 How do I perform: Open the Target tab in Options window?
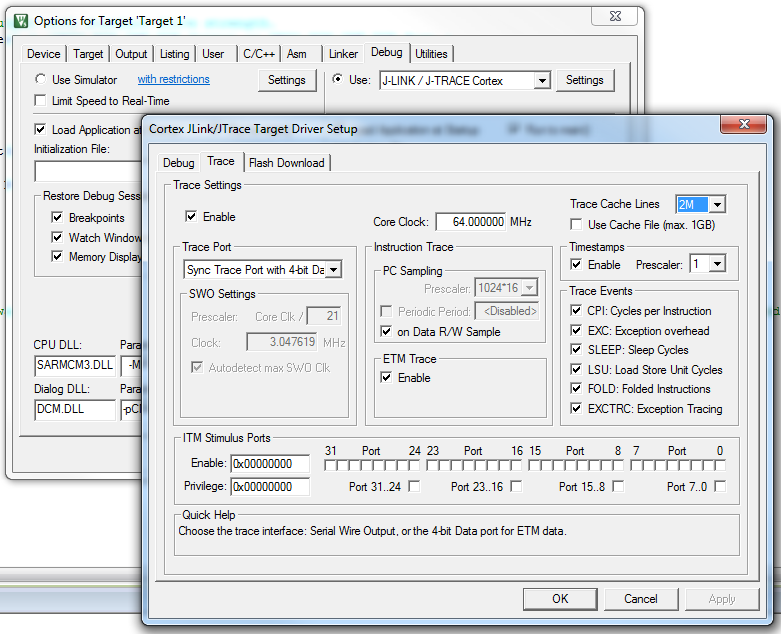[x=88, y=54]
